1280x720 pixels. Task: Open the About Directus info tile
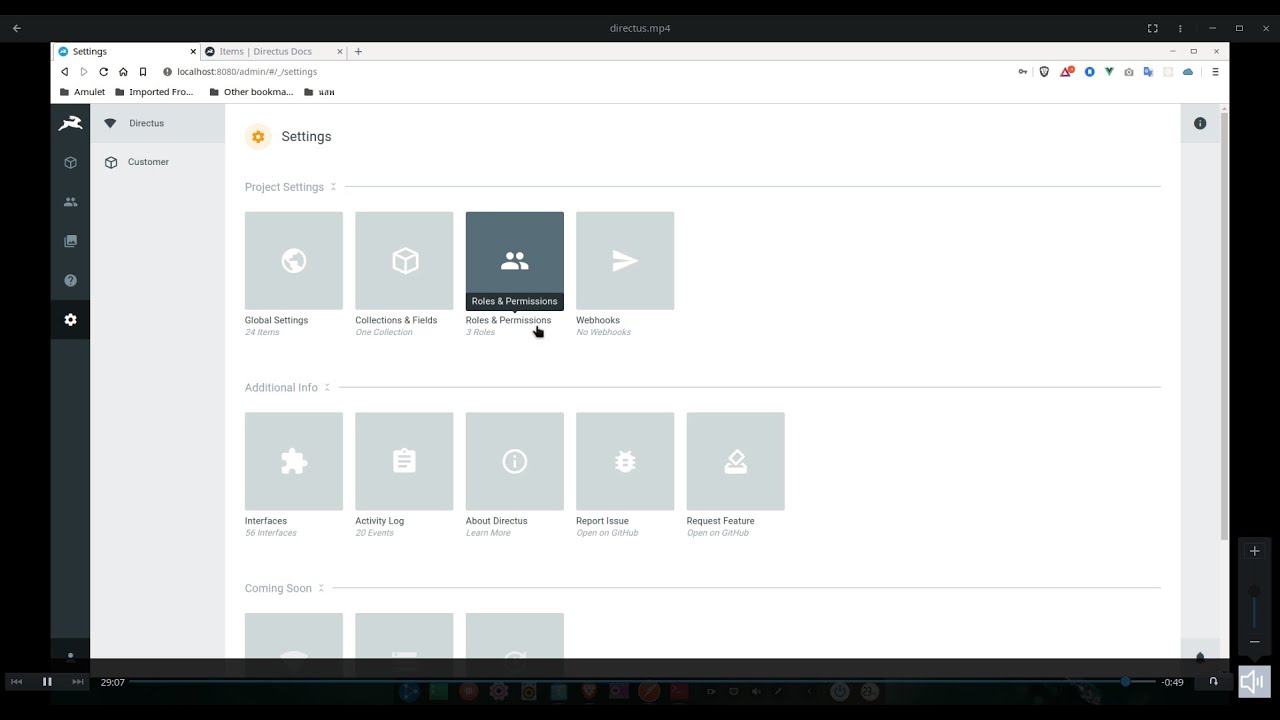515,462
